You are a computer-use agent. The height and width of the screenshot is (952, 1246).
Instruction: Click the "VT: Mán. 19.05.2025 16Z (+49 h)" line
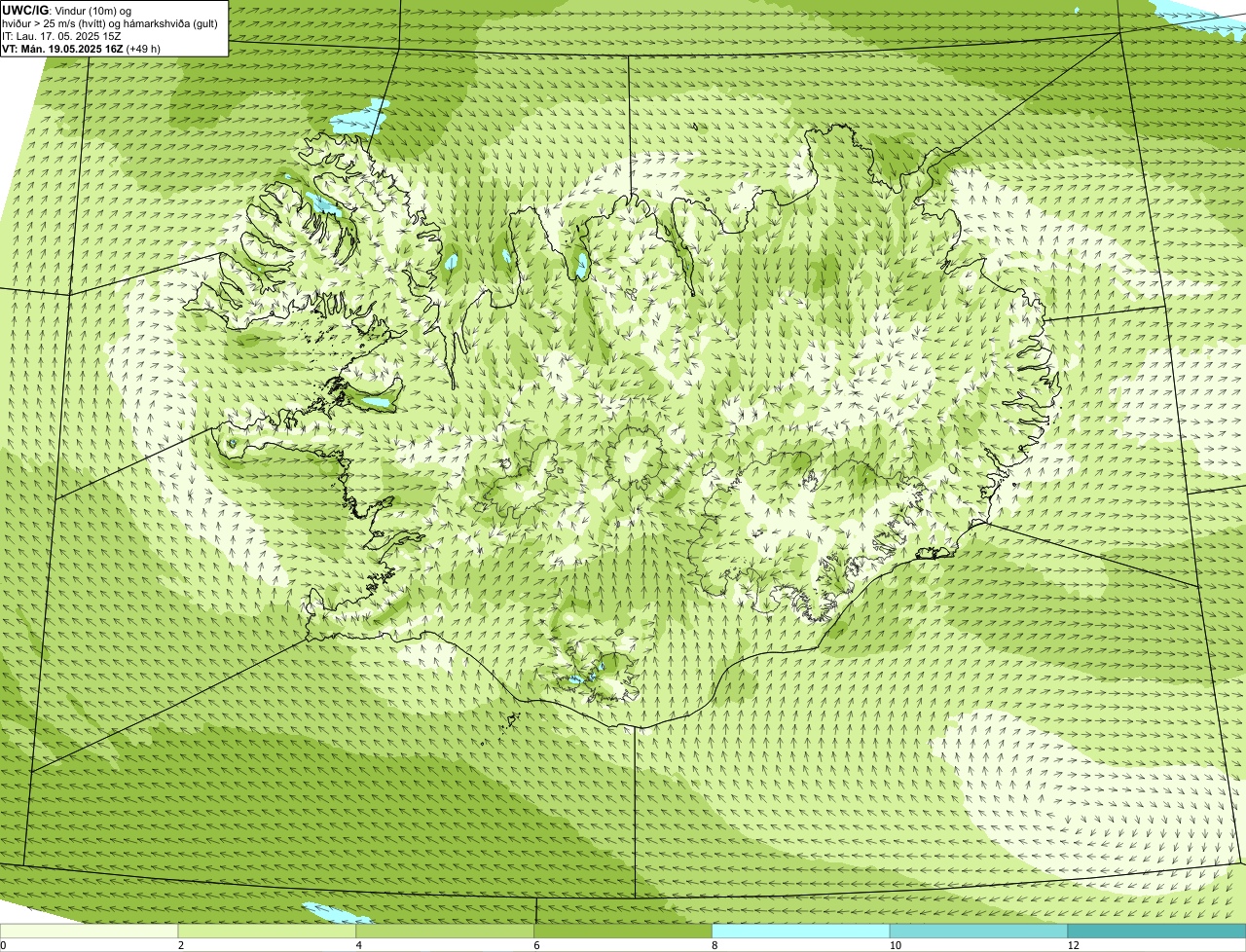(82, 49)
